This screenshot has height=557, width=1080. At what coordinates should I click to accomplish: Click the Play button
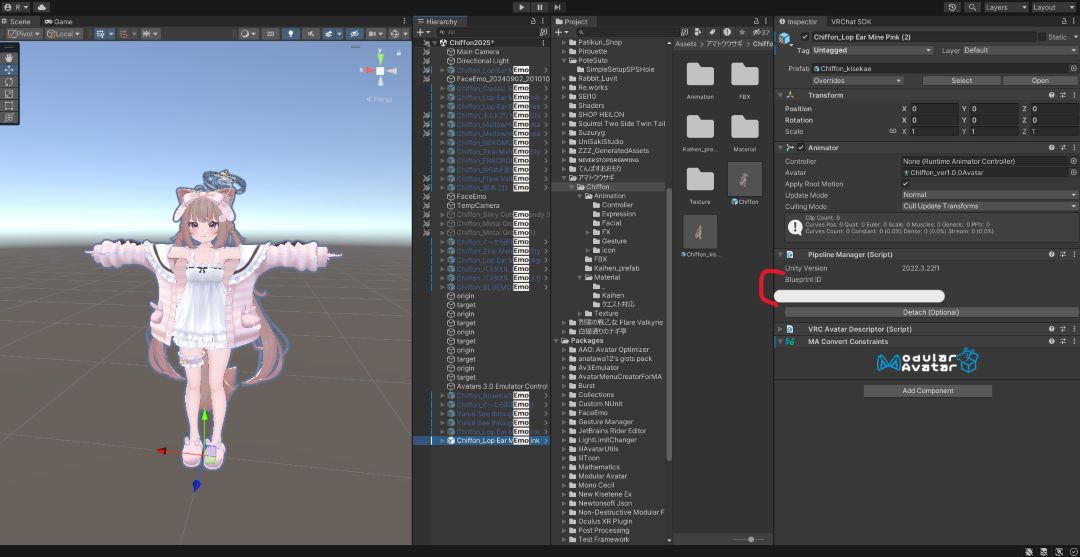[x=521, y=7]
